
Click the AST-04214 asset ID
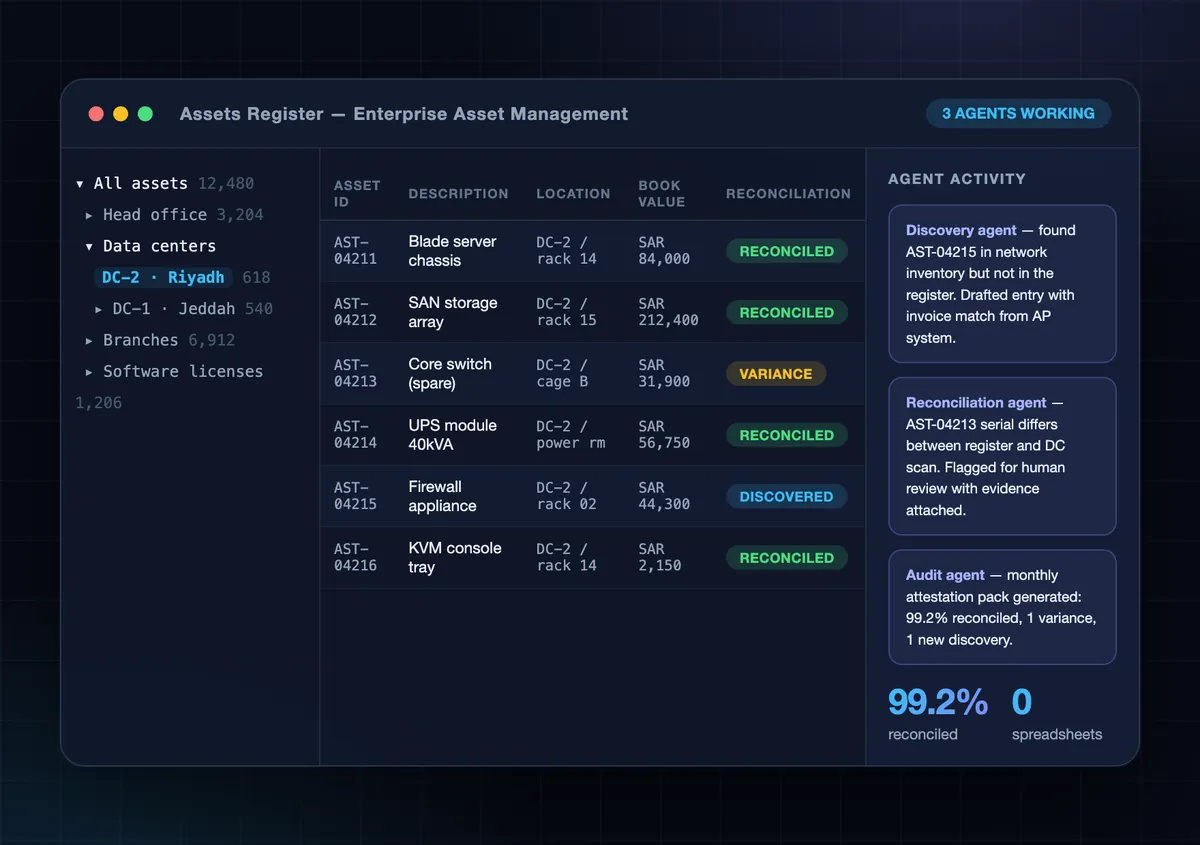coord(355,435)
